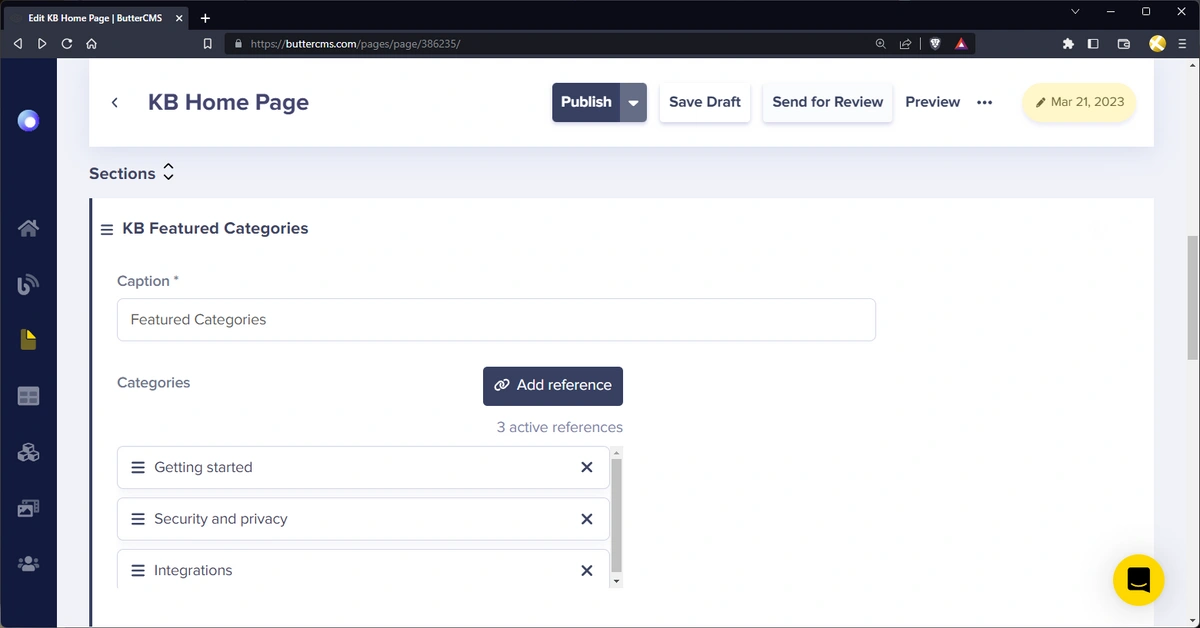Open Brave Shields lion icon
This screenshot has width=1200, height=628.
(x=935, y=44)
